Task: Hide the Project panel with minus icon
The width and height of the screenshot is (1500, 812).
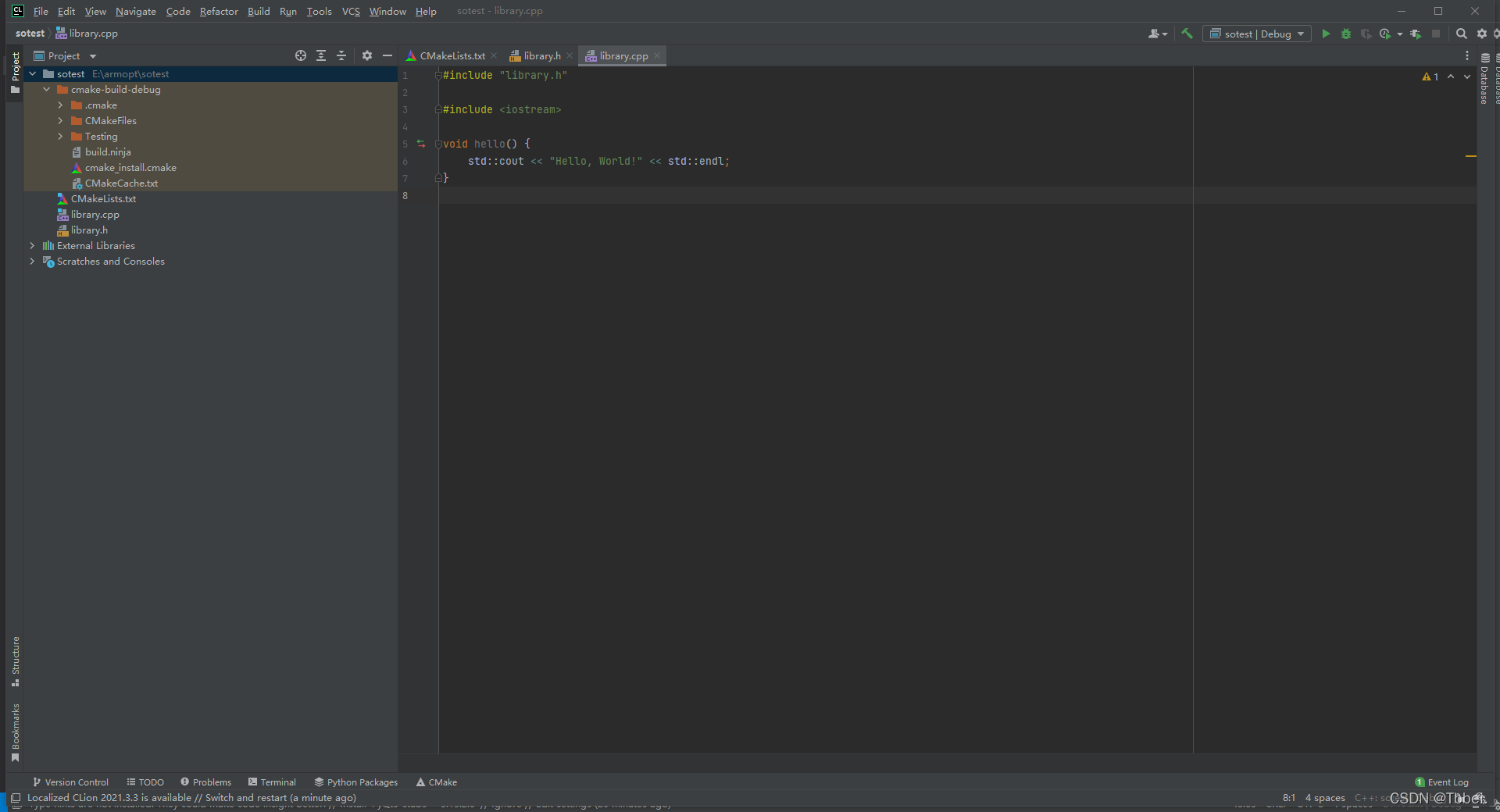Action: [x=387, y=55]
